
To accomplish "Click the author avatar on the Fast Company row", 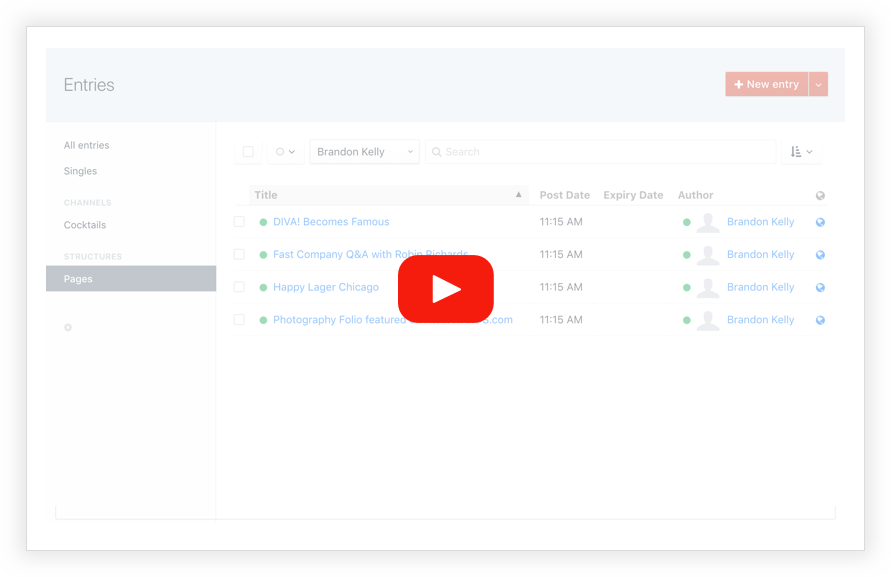I will tap(708, 255).
